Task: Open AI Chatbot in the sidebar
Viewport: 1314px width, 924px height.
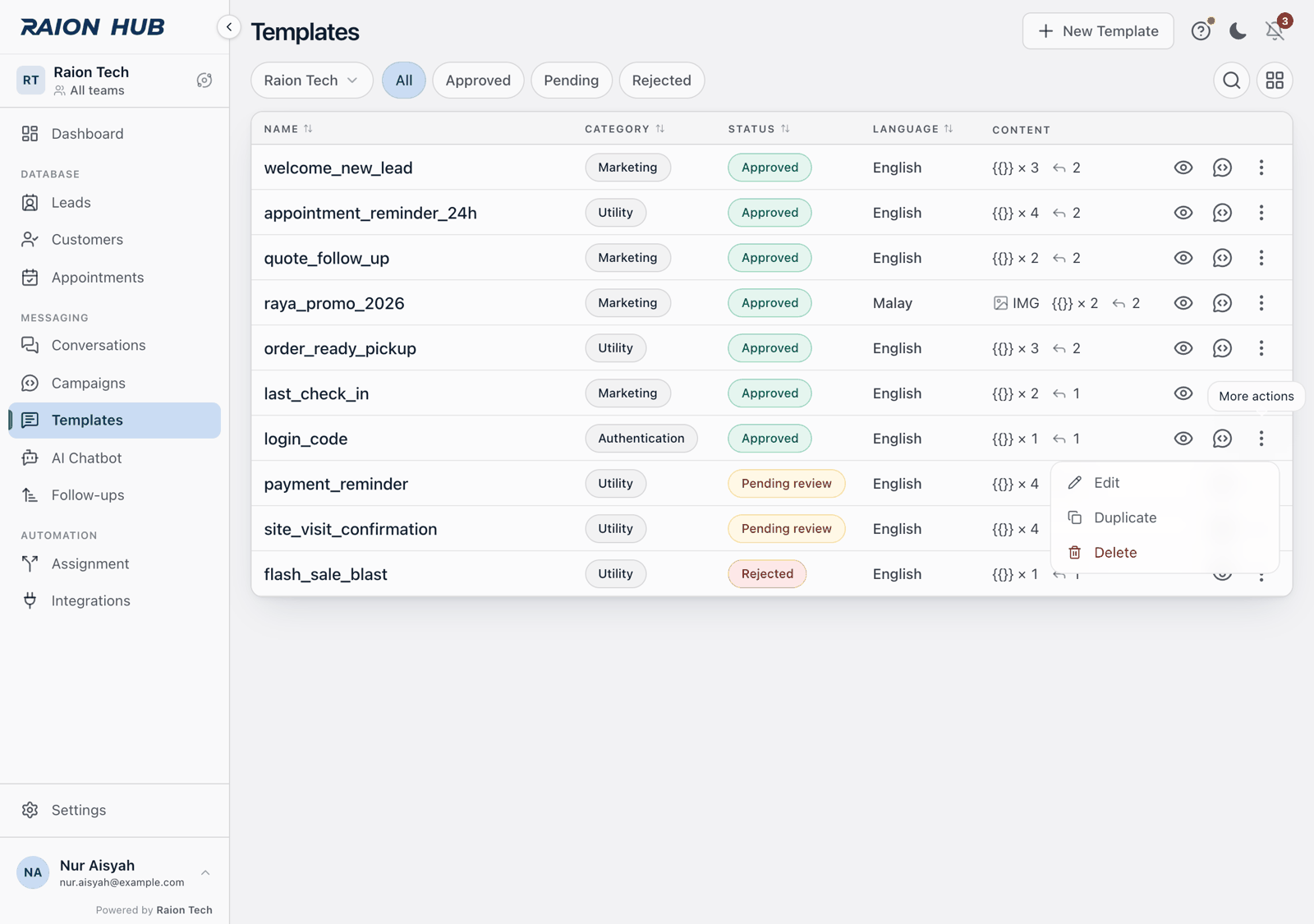Action: [x=114, y=458]
